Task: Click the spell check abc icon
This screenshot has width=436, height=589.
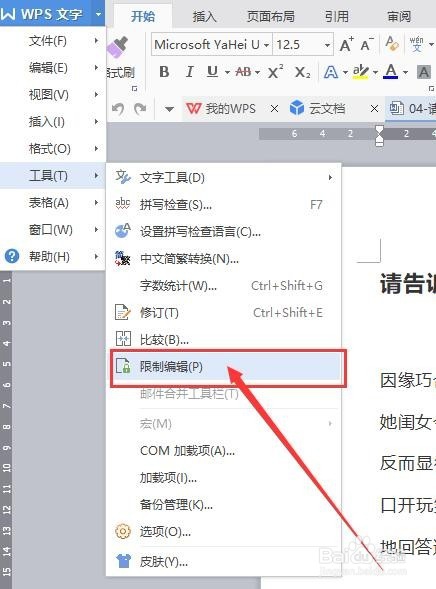Action: point(122,204)
